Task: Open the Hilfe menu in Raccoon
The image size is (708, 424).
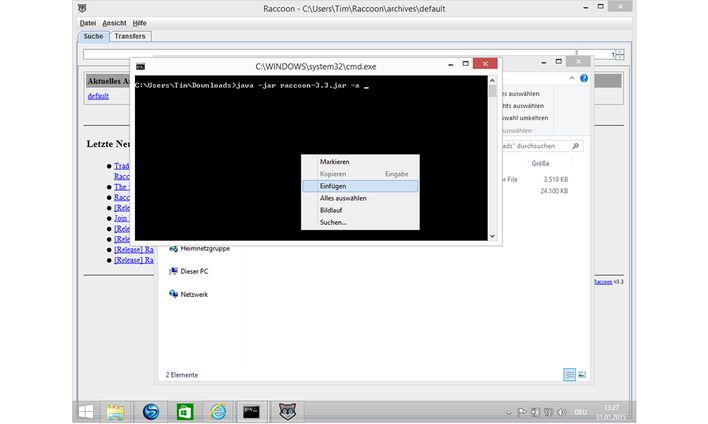Action: (140, 23)
